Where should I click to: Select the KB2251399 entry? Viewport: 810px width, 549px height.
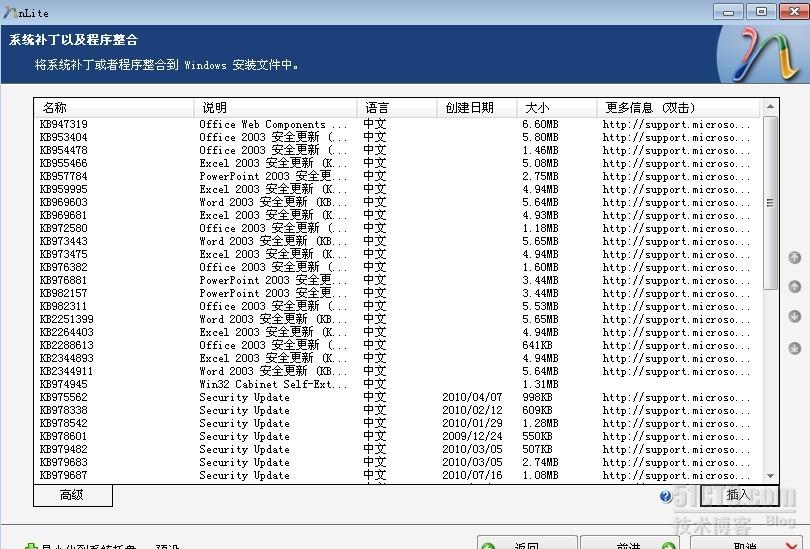[398, 319]
